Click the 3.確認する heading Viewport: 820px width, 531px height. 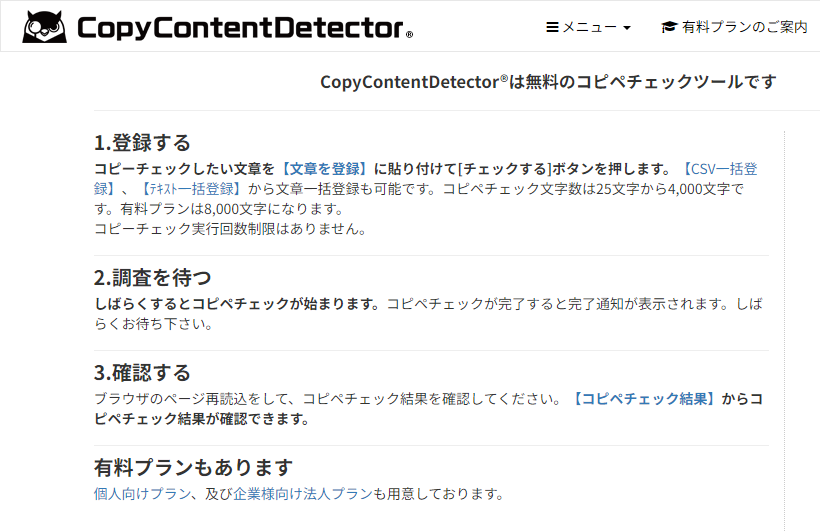(x=142, y=372)
